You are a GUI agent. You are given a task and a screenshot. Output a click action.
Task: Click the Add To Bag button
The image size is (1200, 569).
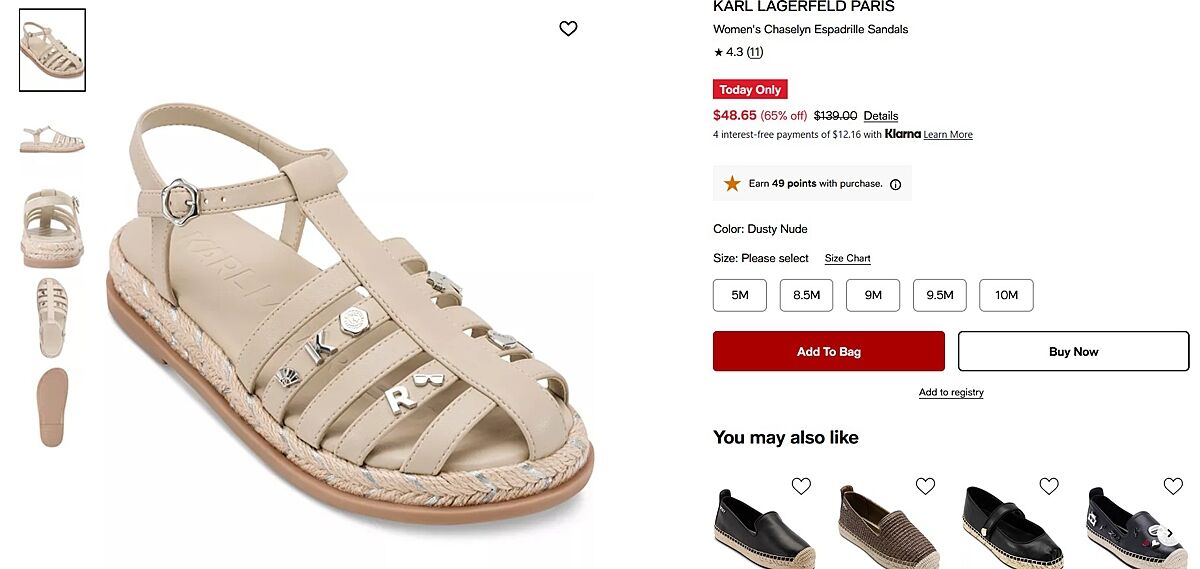[x=828, y=351]
